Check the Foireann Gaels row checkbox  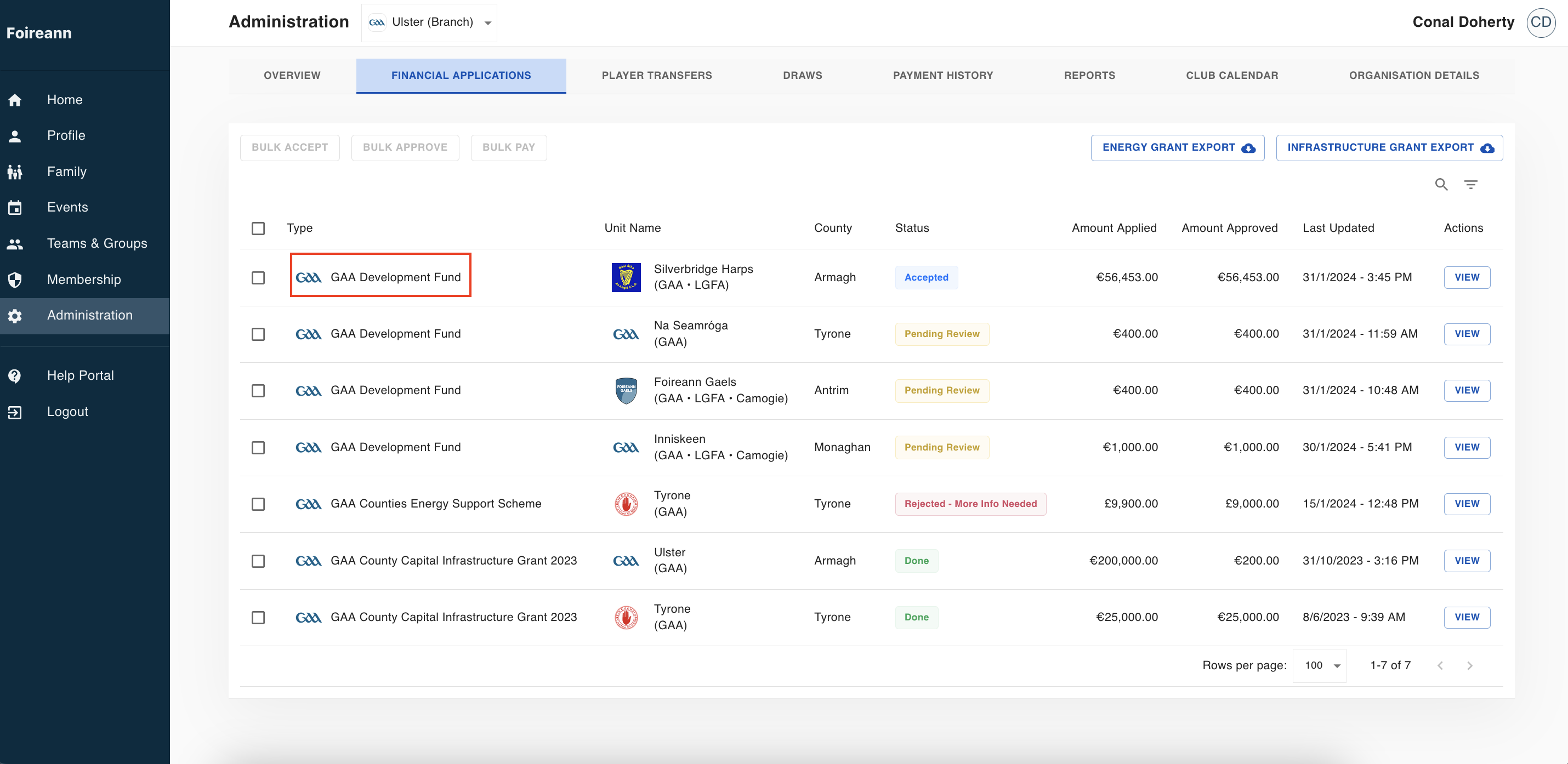tap(258, 391)
